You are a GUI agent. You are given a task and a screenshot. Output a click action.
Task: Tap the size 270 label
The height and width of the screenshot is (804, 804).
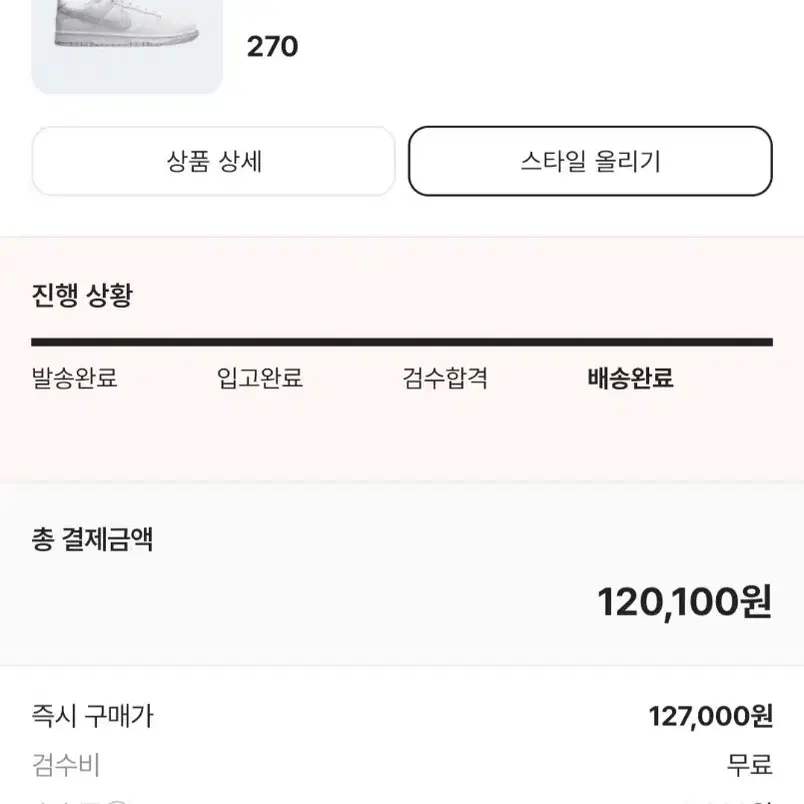[272, 47]
